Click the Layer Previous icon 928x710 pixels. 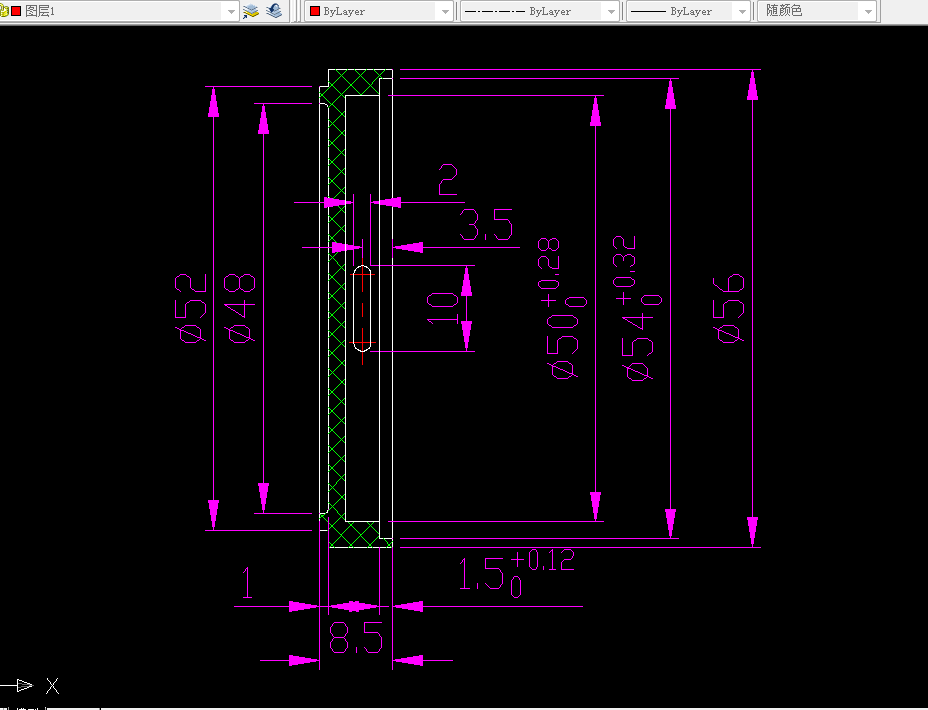(x=274, y=11)
